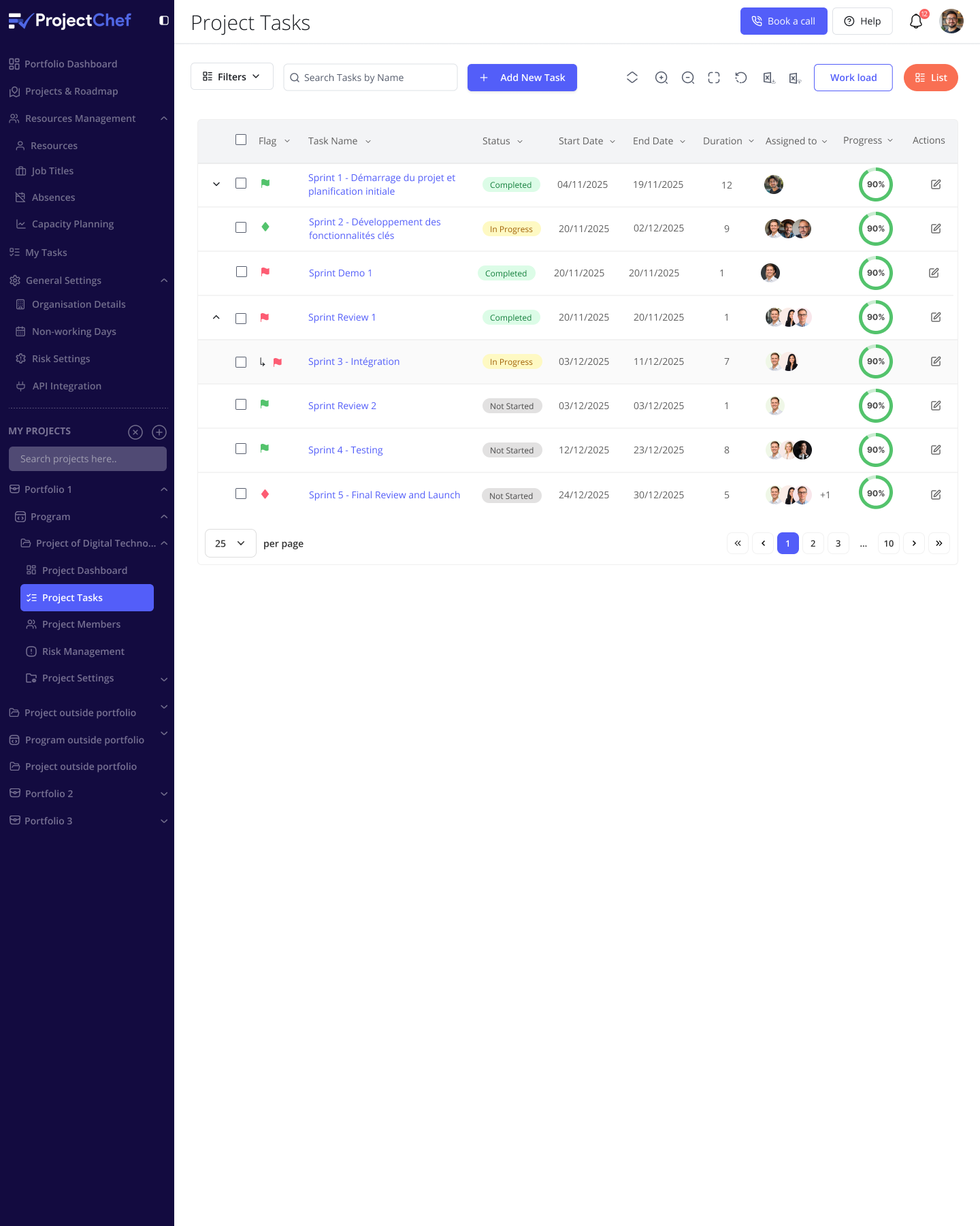This screenshot has width=980, height=1226.
Task: Click Add New Task button
Action: [x=522, y=78]
